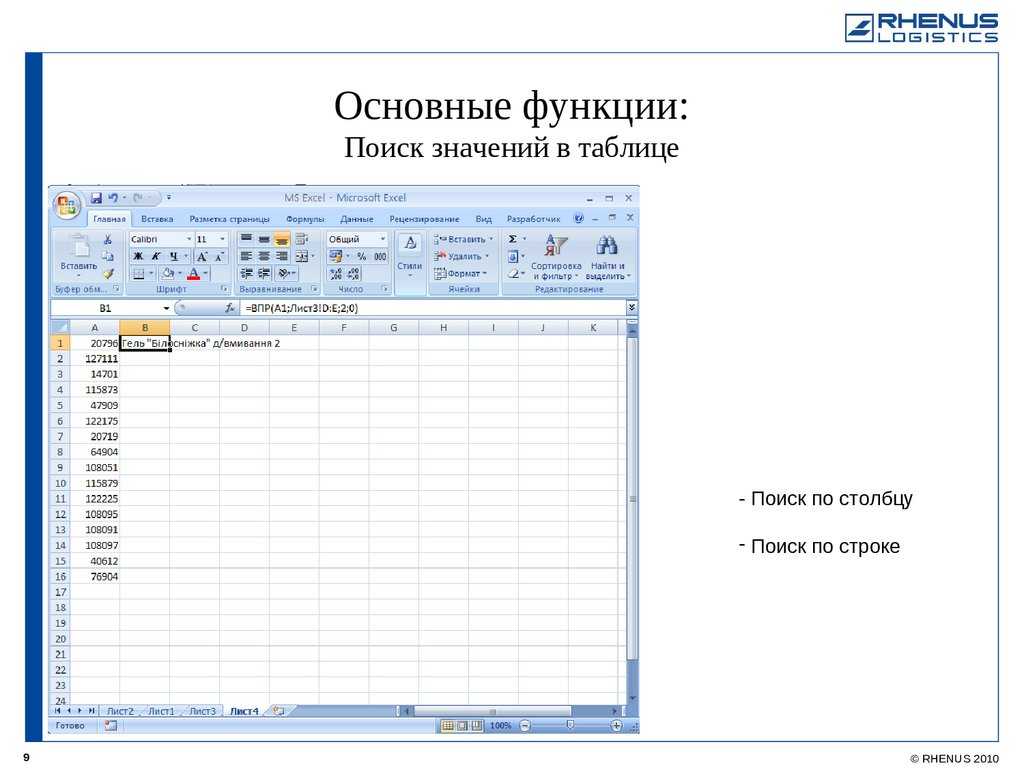Image resolution: width=1024 pixels, height=768 pixels.
Task: Expand the Name Box B1 dropdown arrow
Action: [167, 308]
